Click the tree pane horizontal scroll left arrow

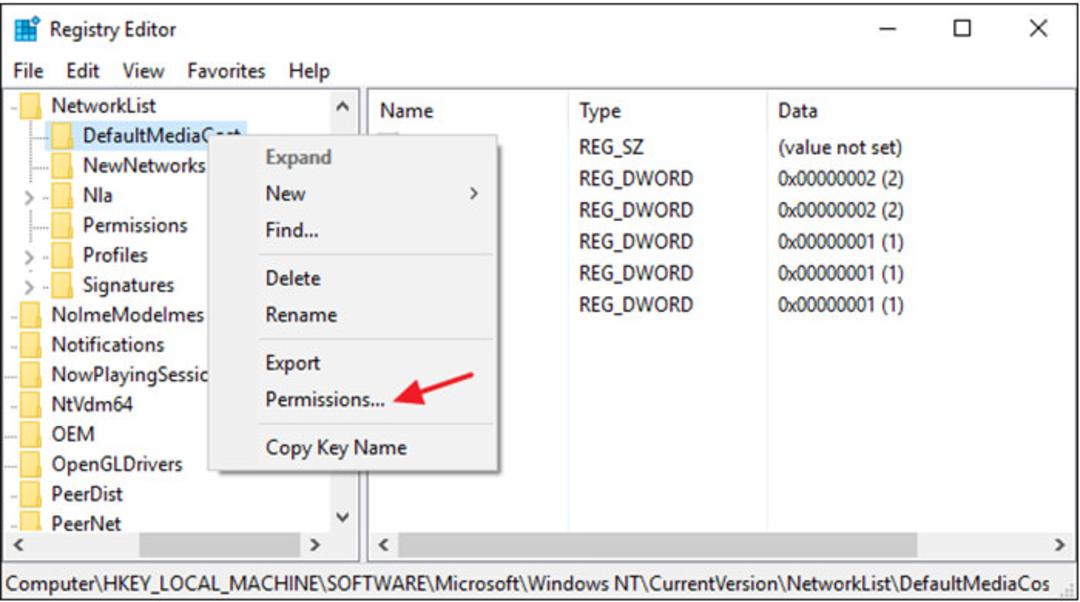pyautogui.click(x=19, y=545)
